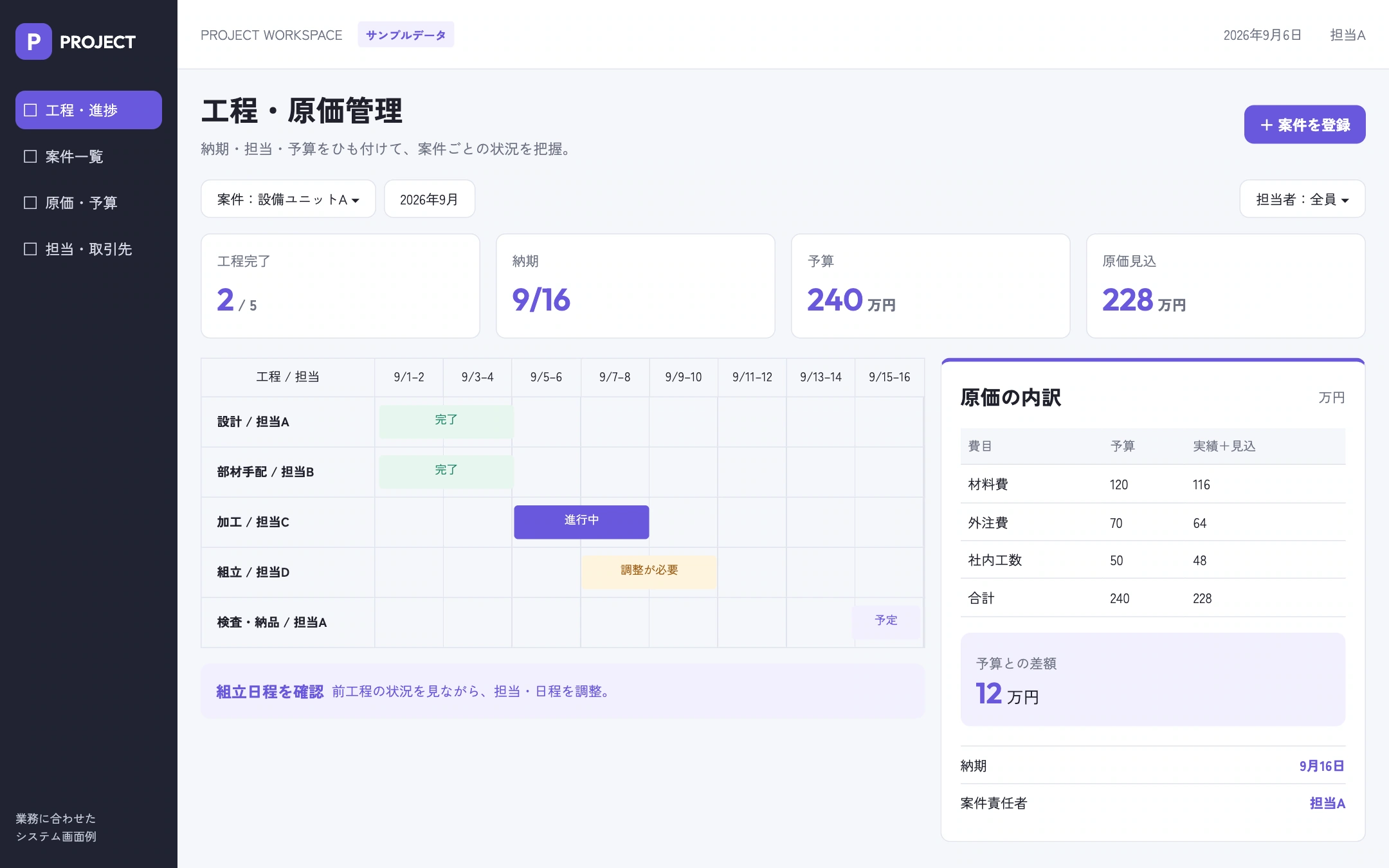Click the square icon beside 案件一覧
Image resolution: width=1389 pixels, height=868 pixels.
point(30,156)
